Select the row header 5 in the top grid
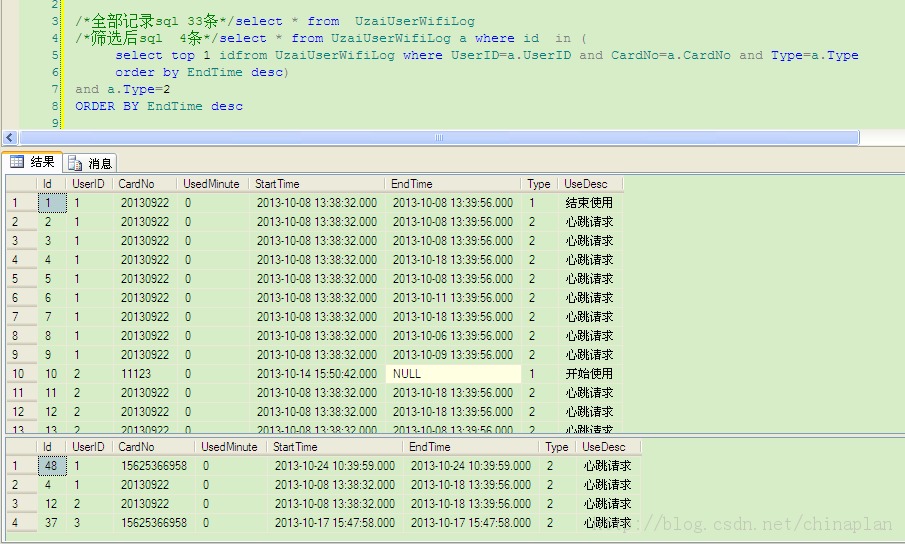Viewport: 905px width, 544px height. coord(21,279)
